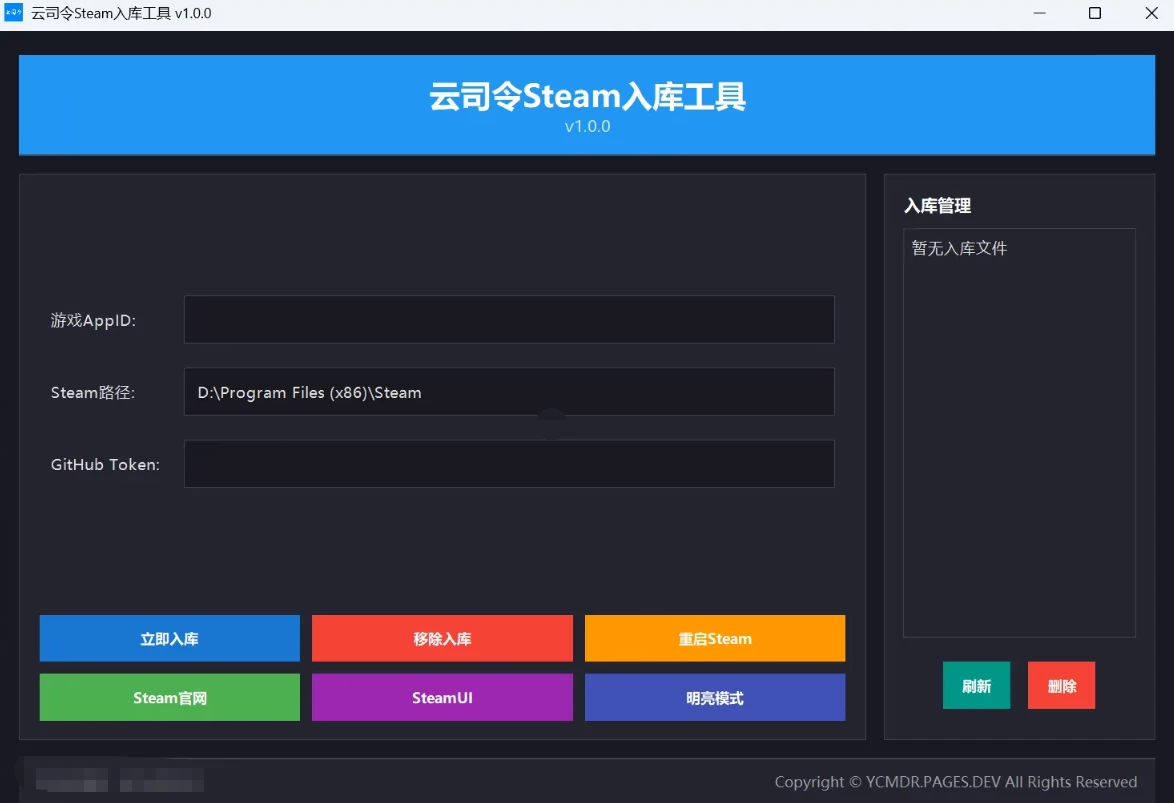Click the v1.0.0 version text in banner

pyautogui.click(x=587, y=127)
